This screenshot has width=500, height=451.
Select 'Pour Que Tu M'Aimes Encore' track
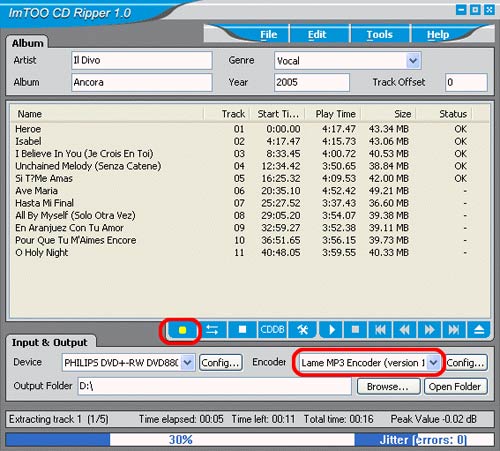[x=76, y=240]
